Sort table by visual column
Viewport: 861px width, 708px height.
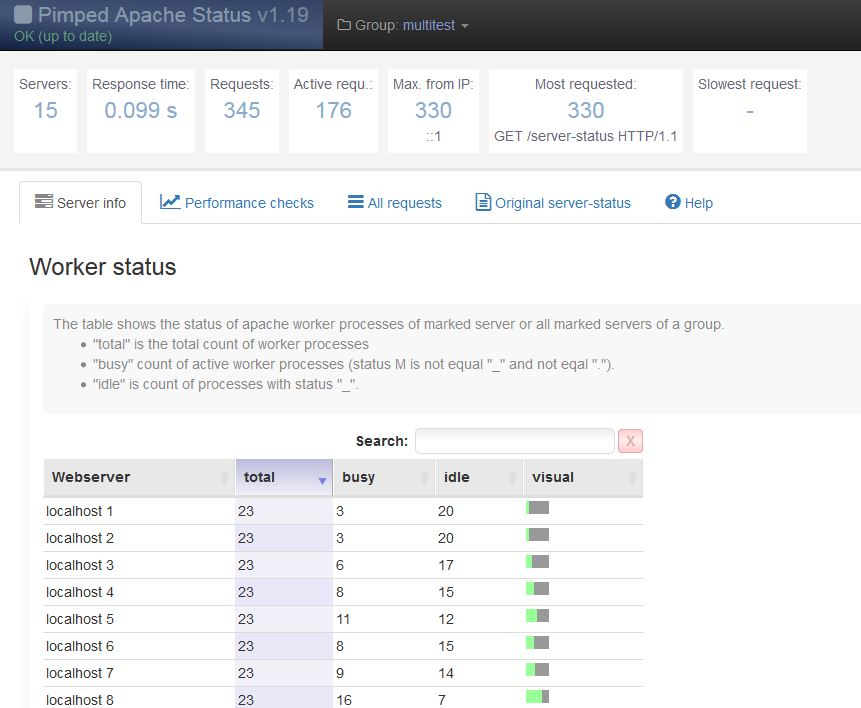583,477
